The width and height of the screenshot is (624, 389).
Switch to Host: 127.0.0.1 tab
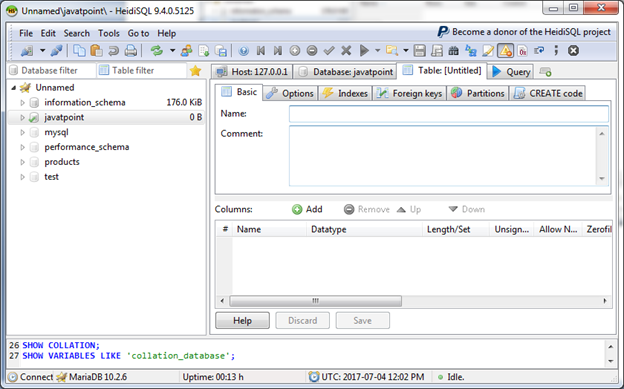(x=252, y=72)
